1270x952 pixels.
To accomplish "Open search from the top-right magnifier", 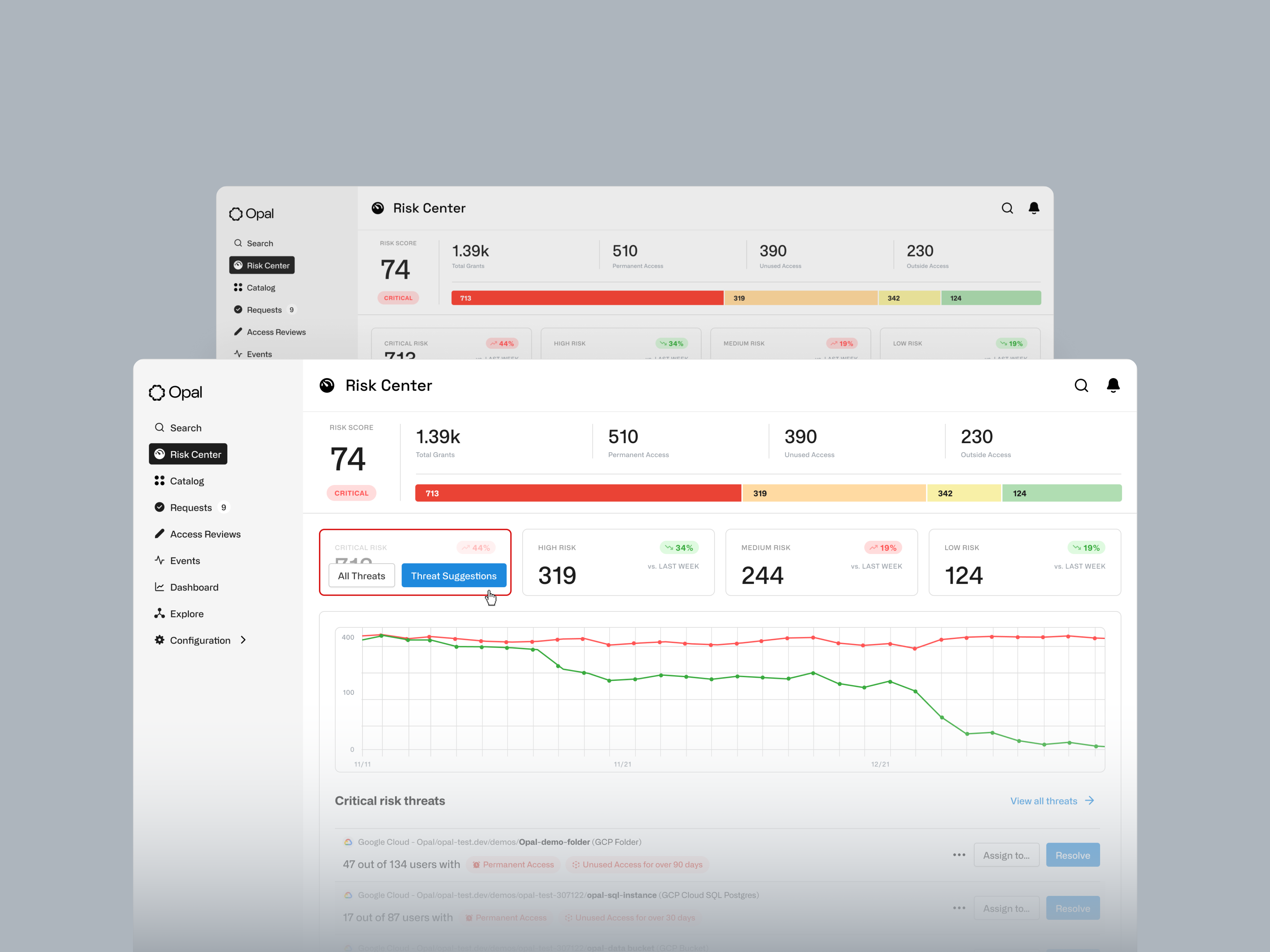I will 1081,386.
